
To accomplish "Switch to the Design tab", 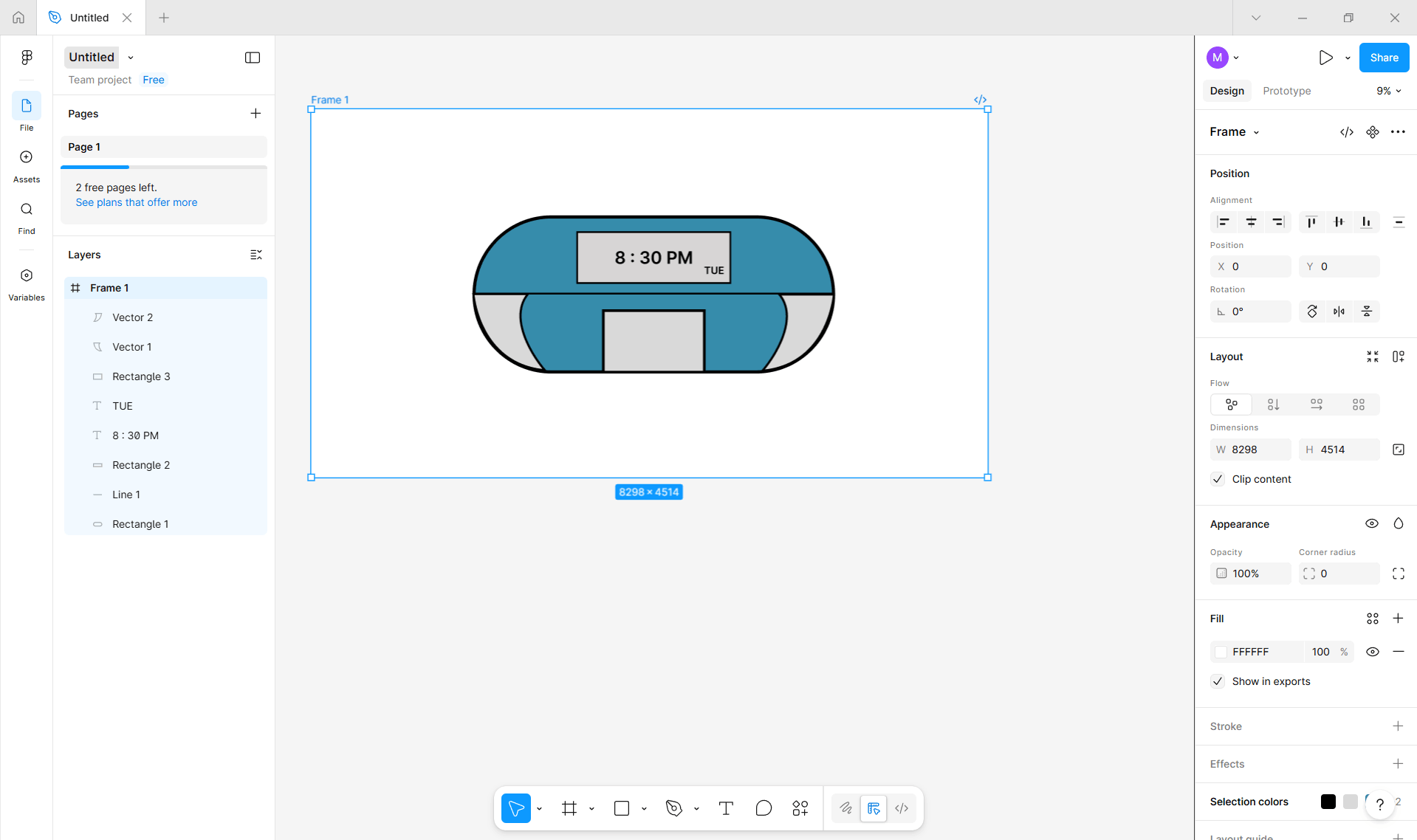I will (x=1226, y=91).
